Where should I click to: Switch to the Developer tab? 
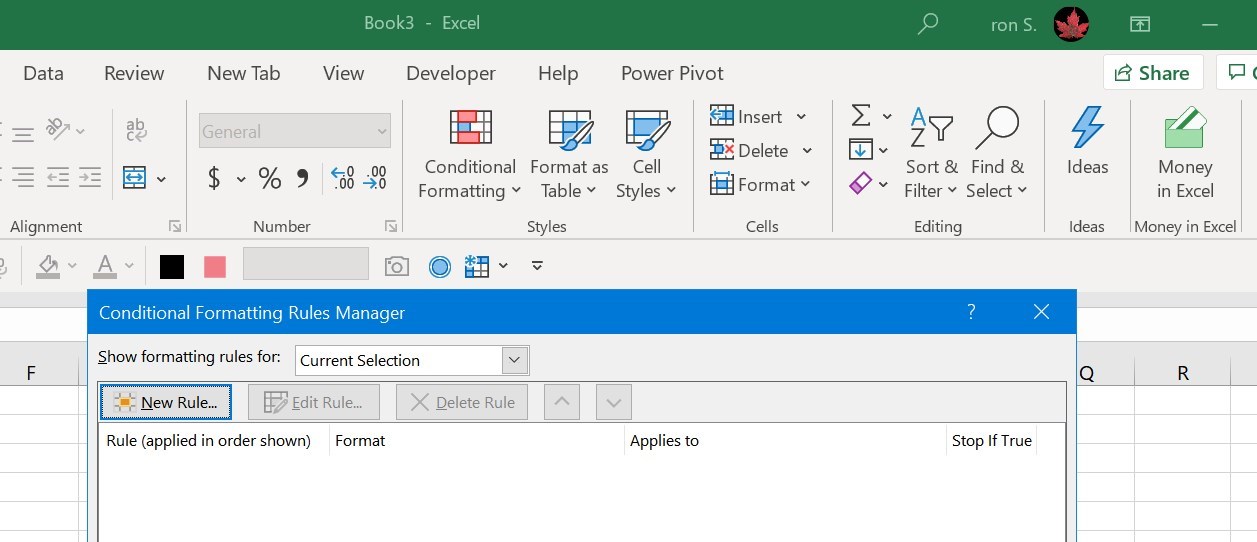[450, 73]
